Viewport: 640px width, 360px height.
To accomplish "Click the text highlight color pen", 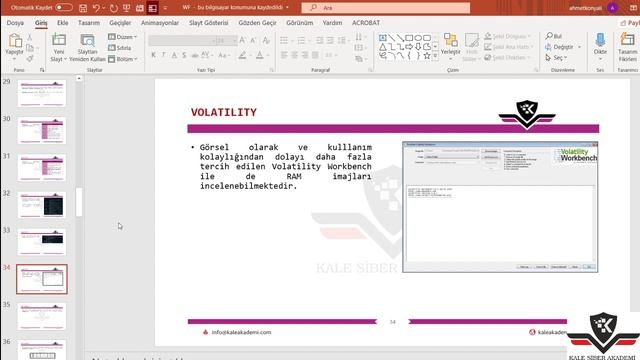I will pos(242,55).
